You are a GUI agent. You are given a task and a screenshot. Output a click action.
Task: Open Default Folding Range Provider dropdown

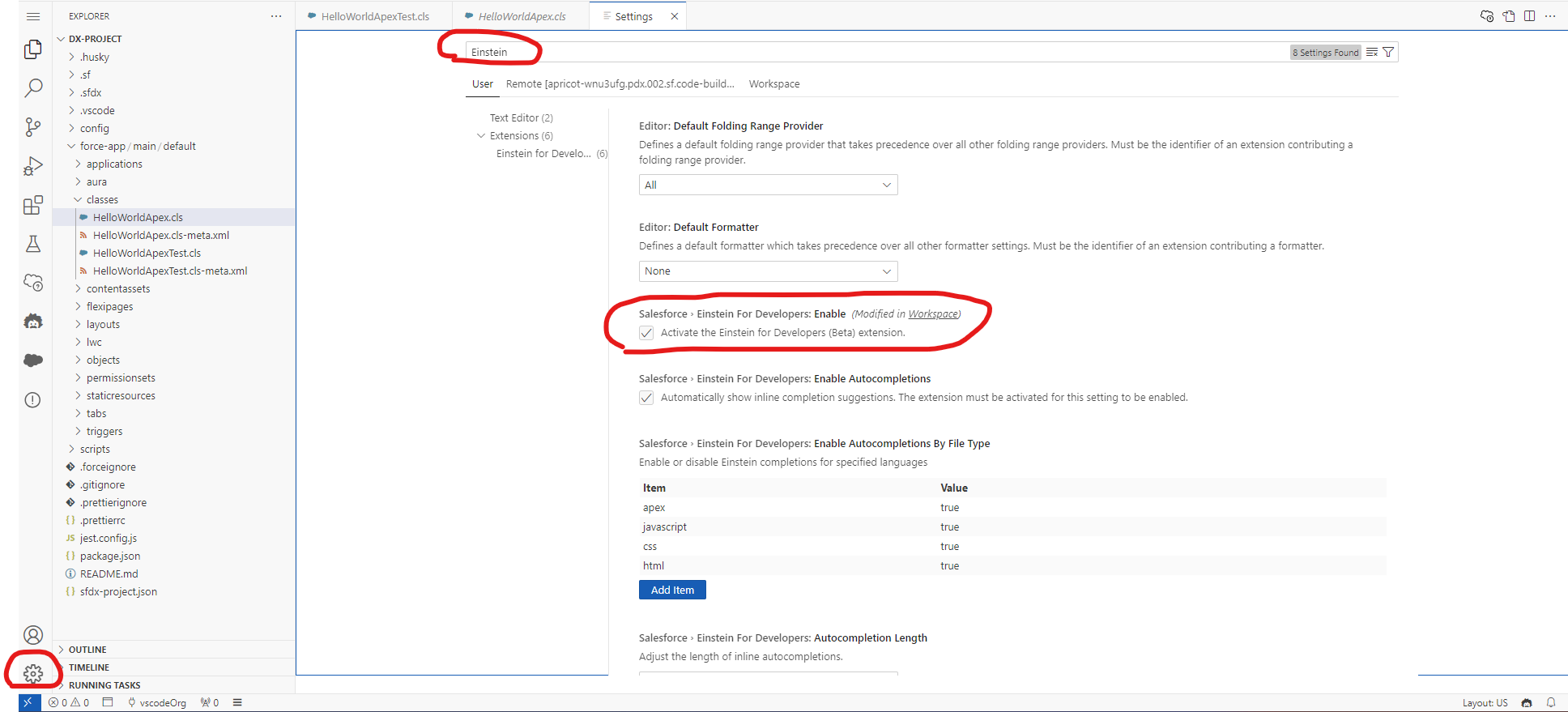(768, 185)
